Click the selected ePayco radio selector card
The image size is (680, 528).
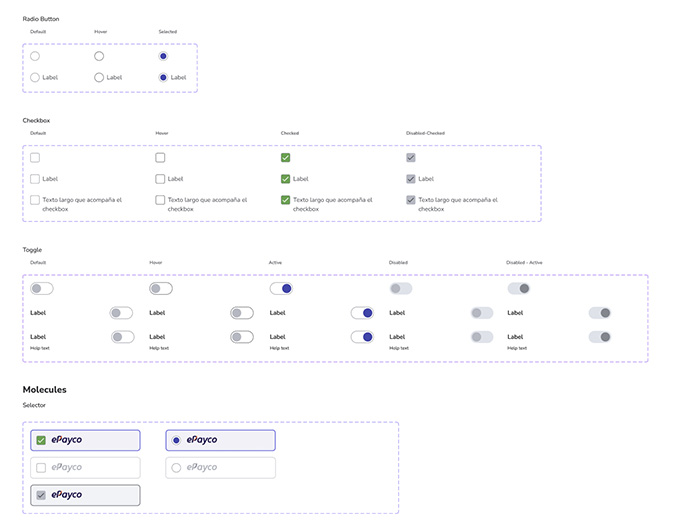point(220,440)
